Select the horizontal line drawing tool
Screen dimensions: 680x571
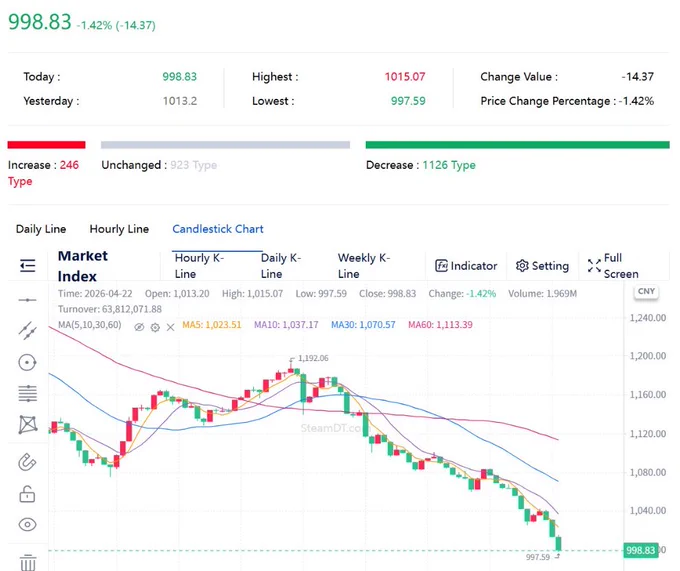coord(27,300)
